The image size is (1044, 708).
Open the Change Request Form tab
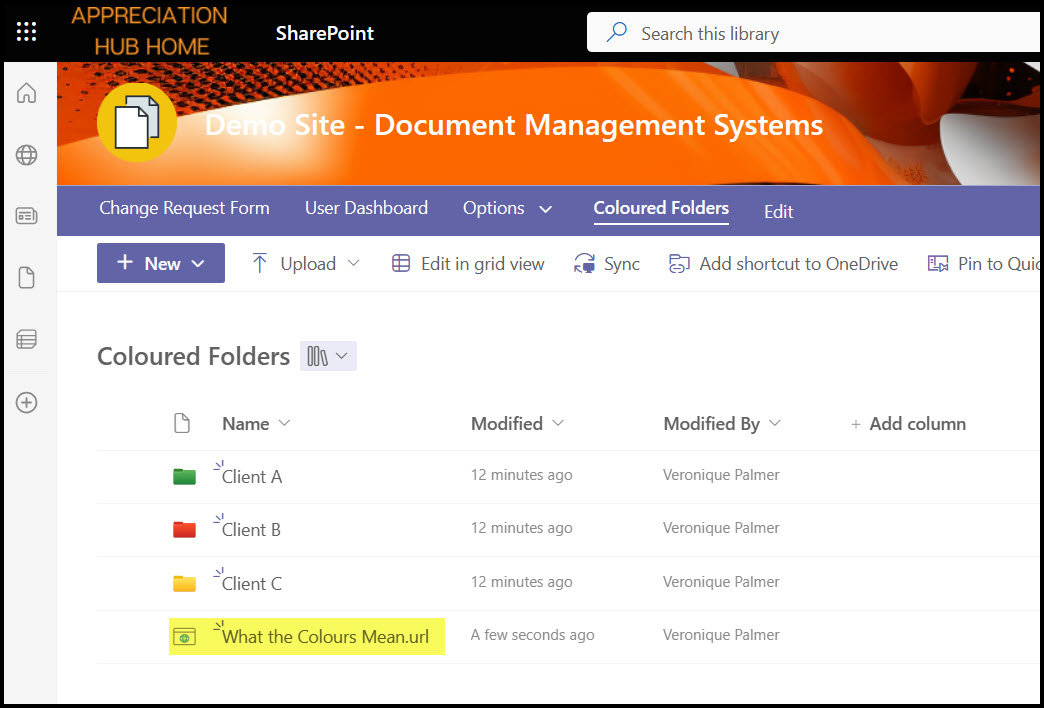[x=184, y=209]
